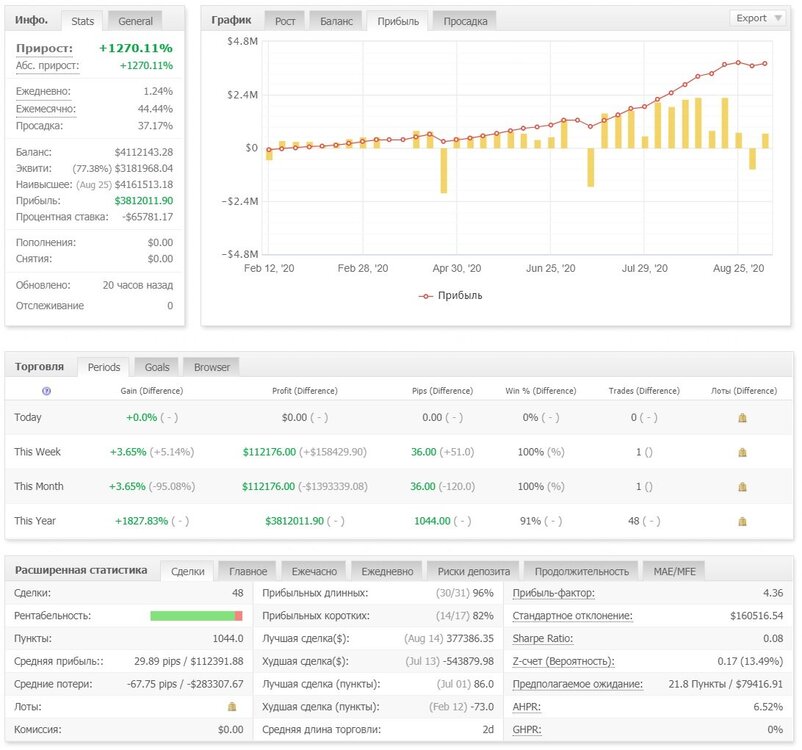This screenshot has height=750, width=802.
Task: Click the lots lock icon in This Year row
Action: pos(742,521)
